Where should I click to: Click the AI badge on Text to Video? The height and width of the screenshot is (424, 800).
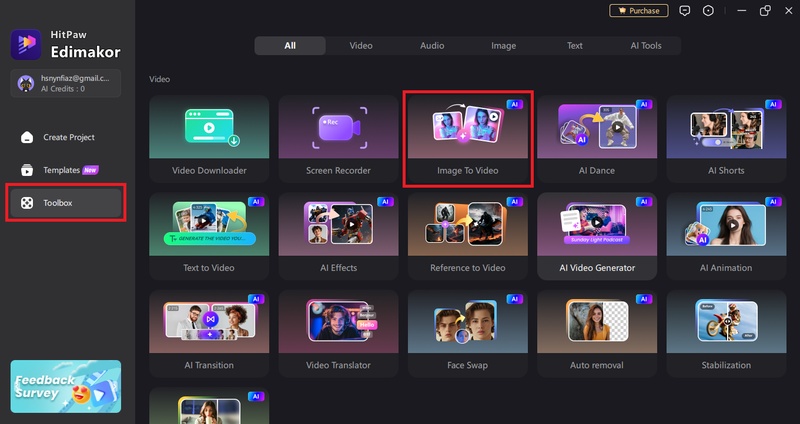[x=256, y=202]
